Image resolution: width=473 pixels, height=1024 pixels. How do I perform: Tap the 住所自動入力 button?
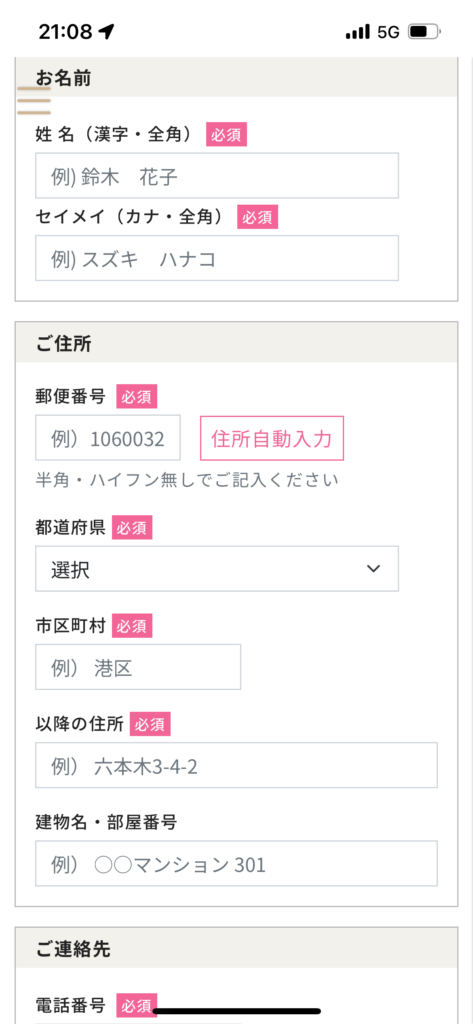[272, 438]
